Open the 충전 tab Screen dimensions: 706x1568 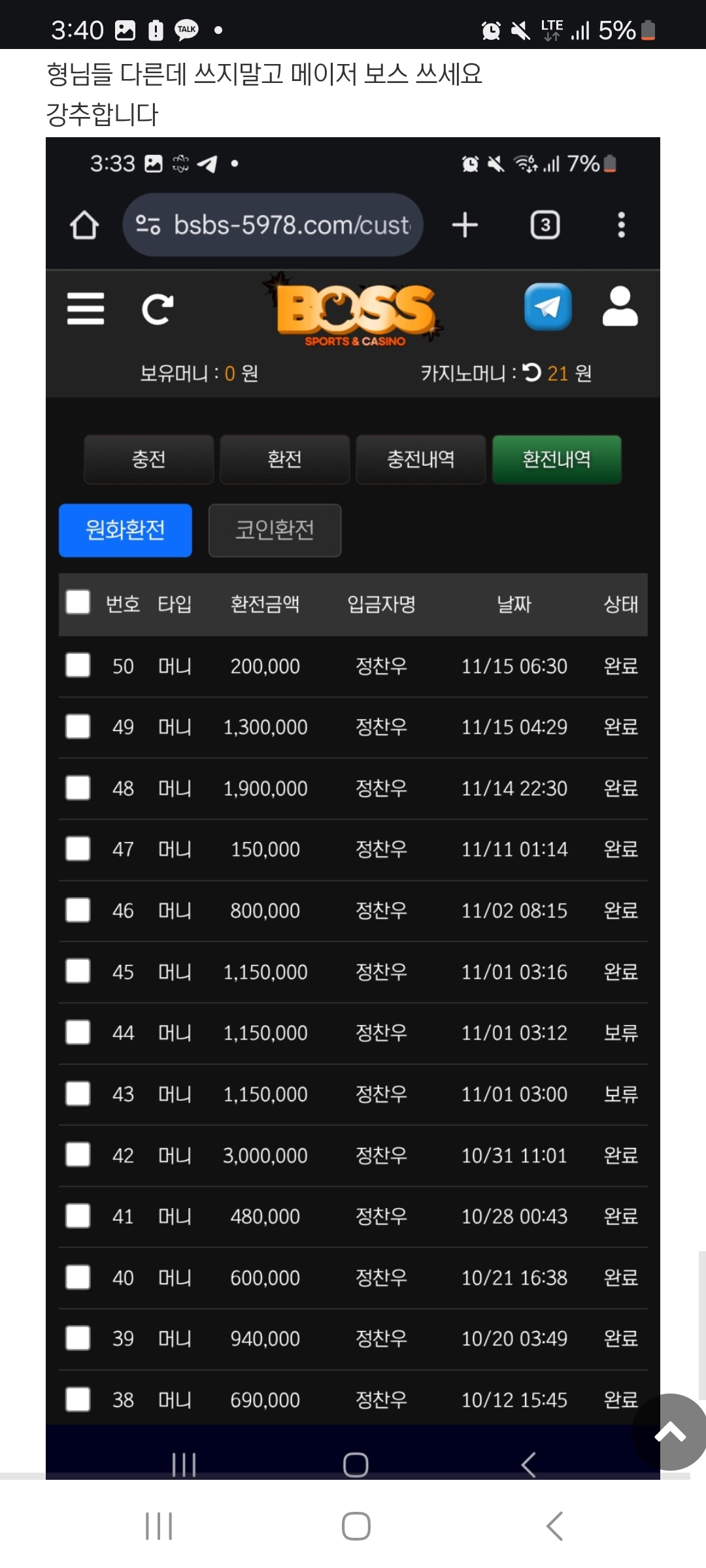149,459
